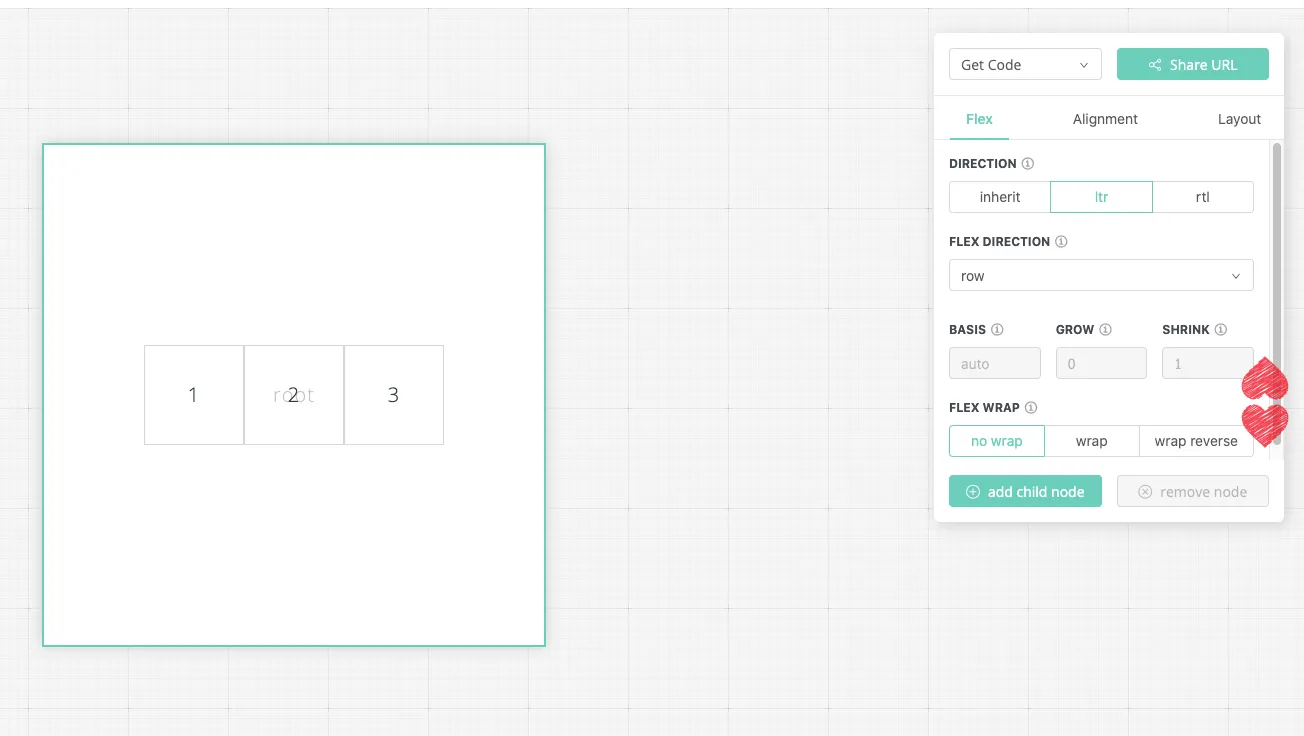
Task: Select the inherit direction option
Action: click(999, 197)
